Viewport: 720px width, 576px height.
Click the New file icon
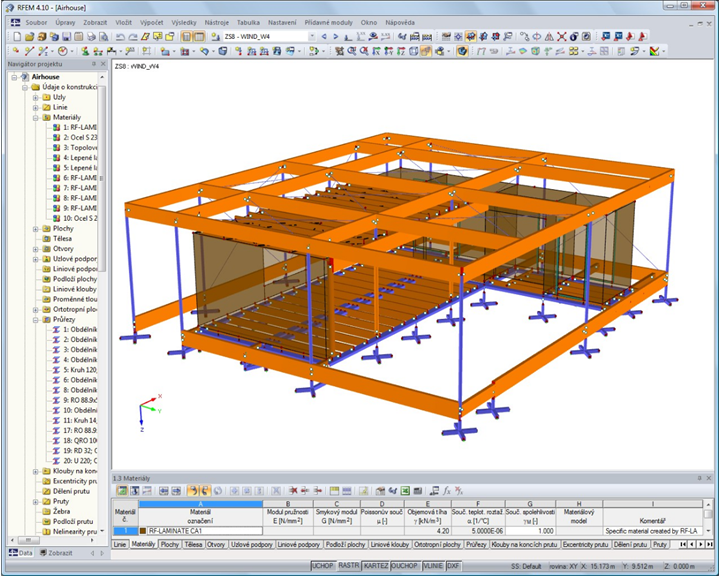(x=17, y=36)
